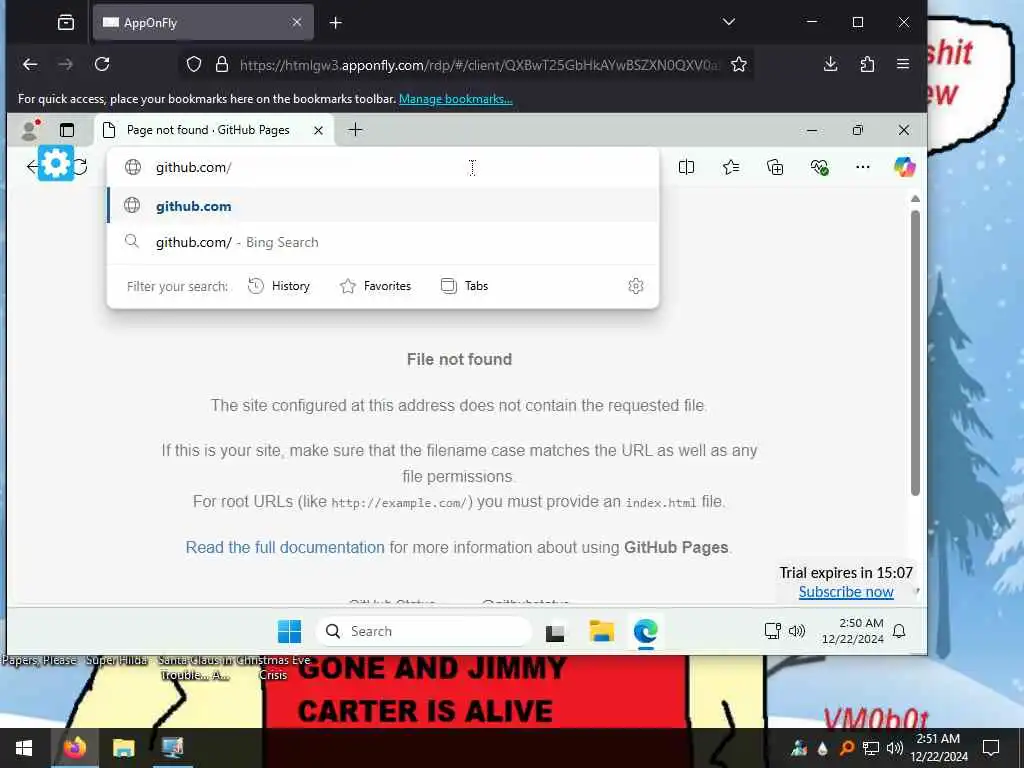Open remote clock showing 2:50 AM

click(852, 631)
